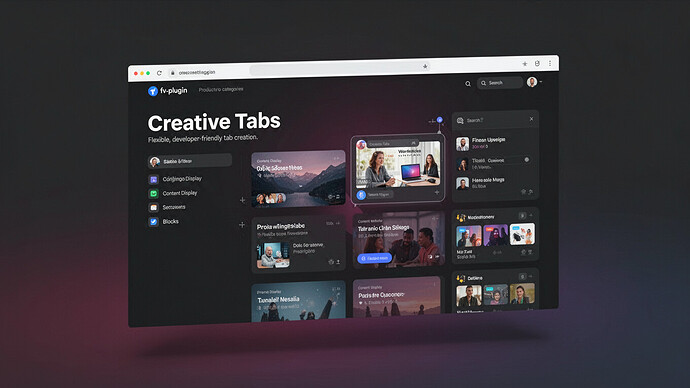Click the orange icon in the sidebar's fourth row
Image resolution: width=690 pixels, height=388 pixels.
154,208
